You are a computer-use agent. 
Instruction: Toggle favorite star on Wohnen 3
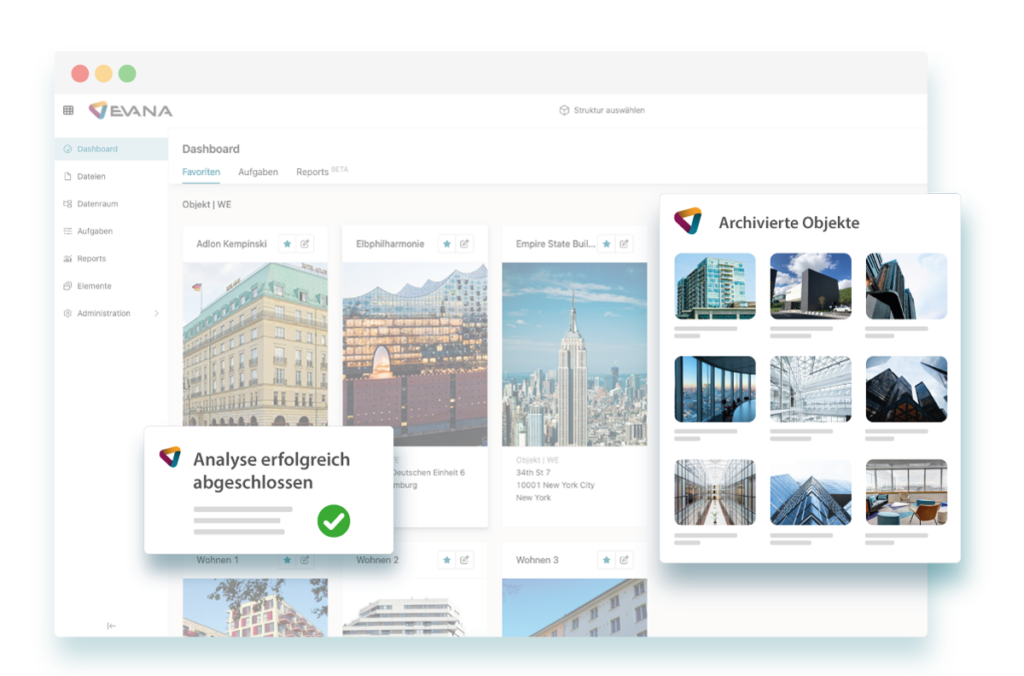[605, 560]
